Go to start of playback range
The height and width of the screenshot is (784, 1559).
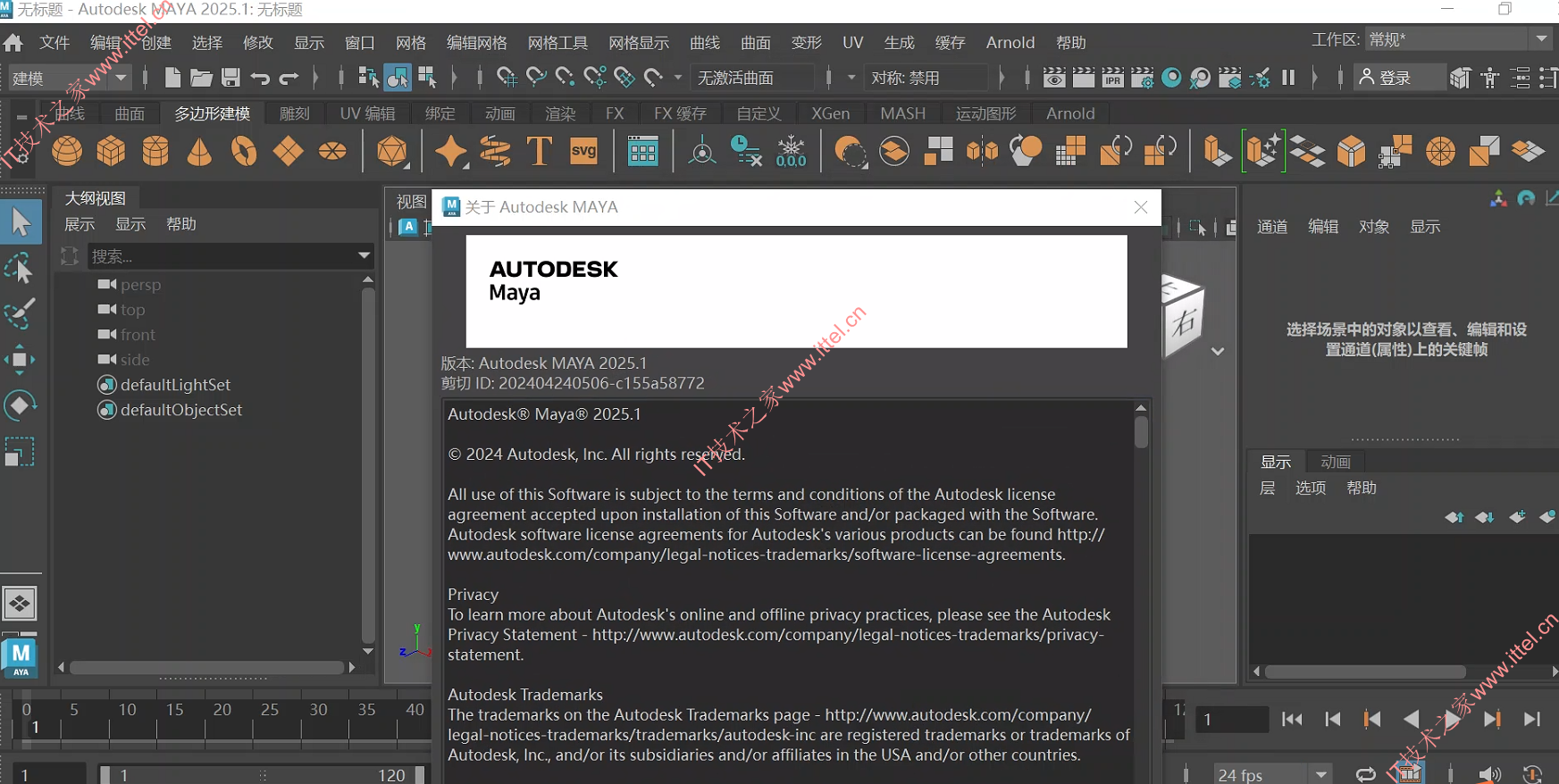[x=1292, y=719]
